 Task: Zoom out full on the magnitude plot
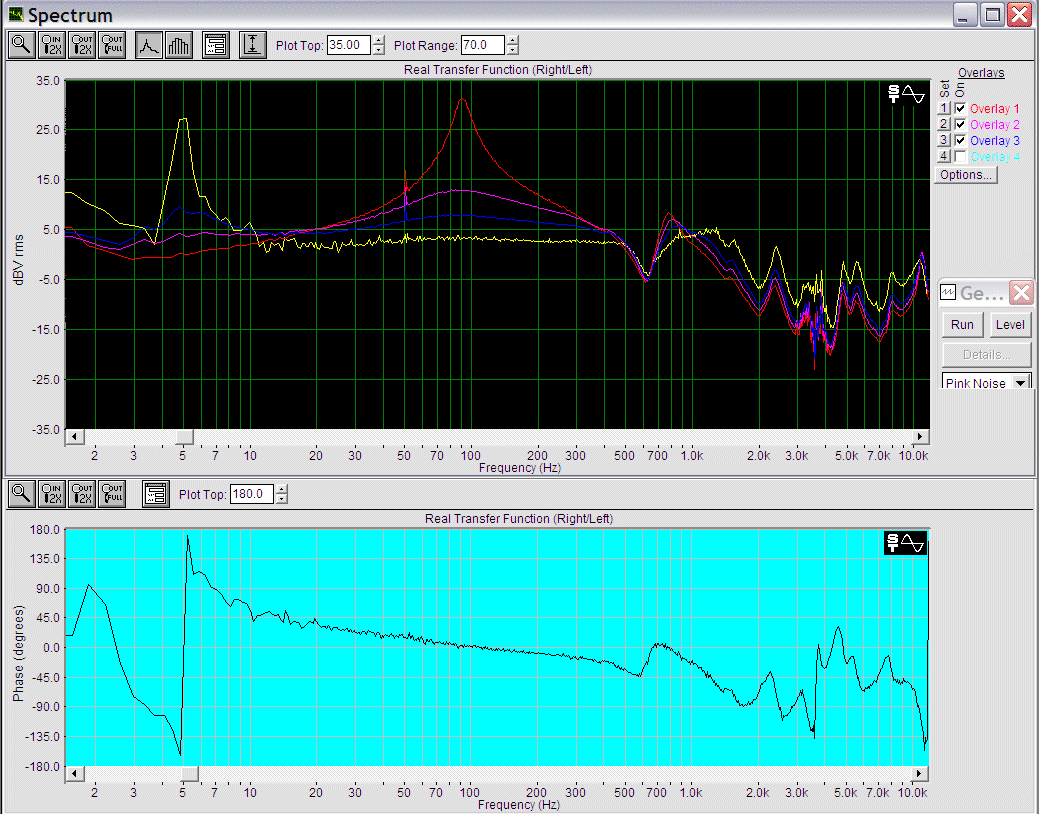tap(112, 45)
